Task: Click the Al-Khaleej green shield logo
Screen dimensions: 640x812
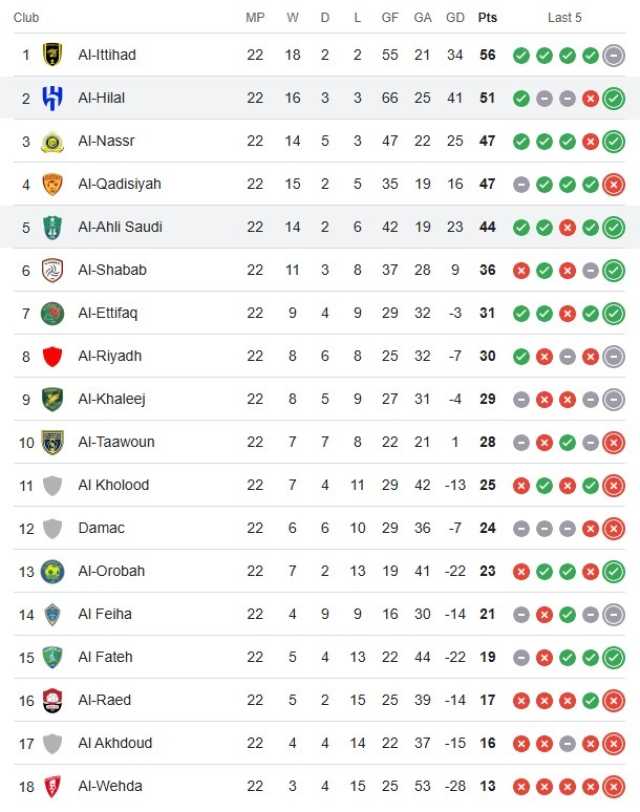Action: [x=52, y=399]
